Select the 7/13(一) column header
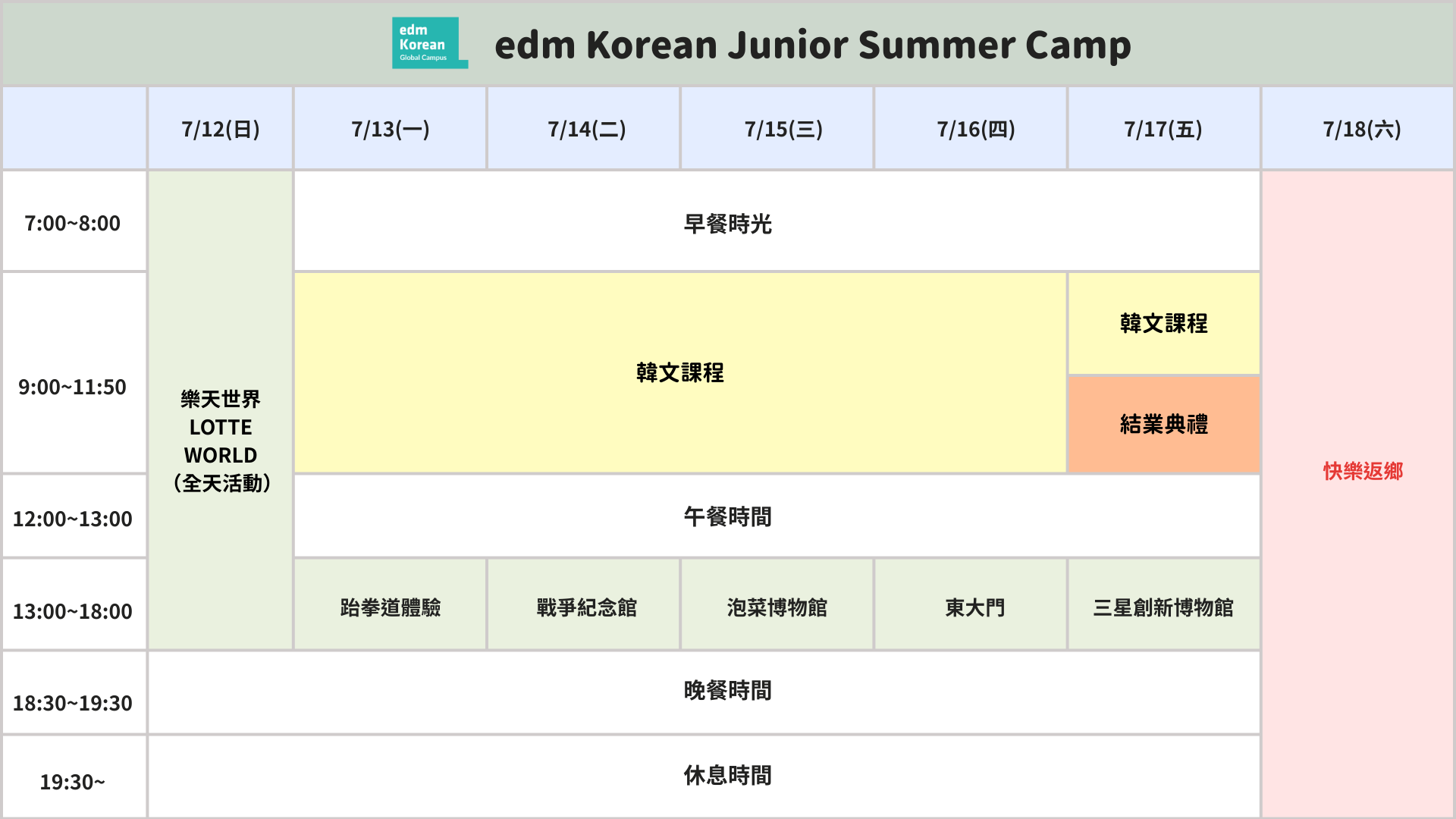The height and width of the screenshot is (819, 1456). point(391,129)
